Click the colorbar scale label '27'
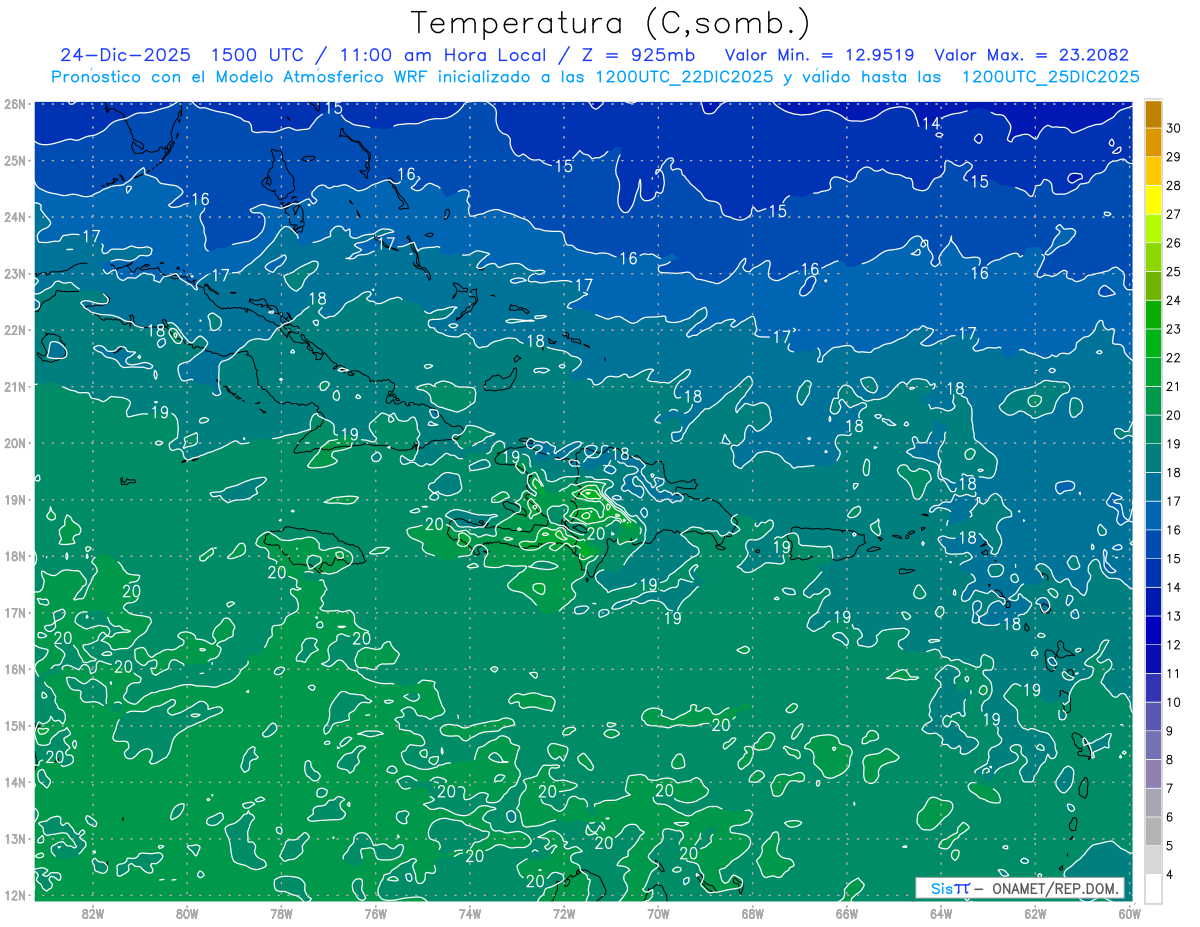Viewport: 1200px width, 927px height. point(1174,214)
